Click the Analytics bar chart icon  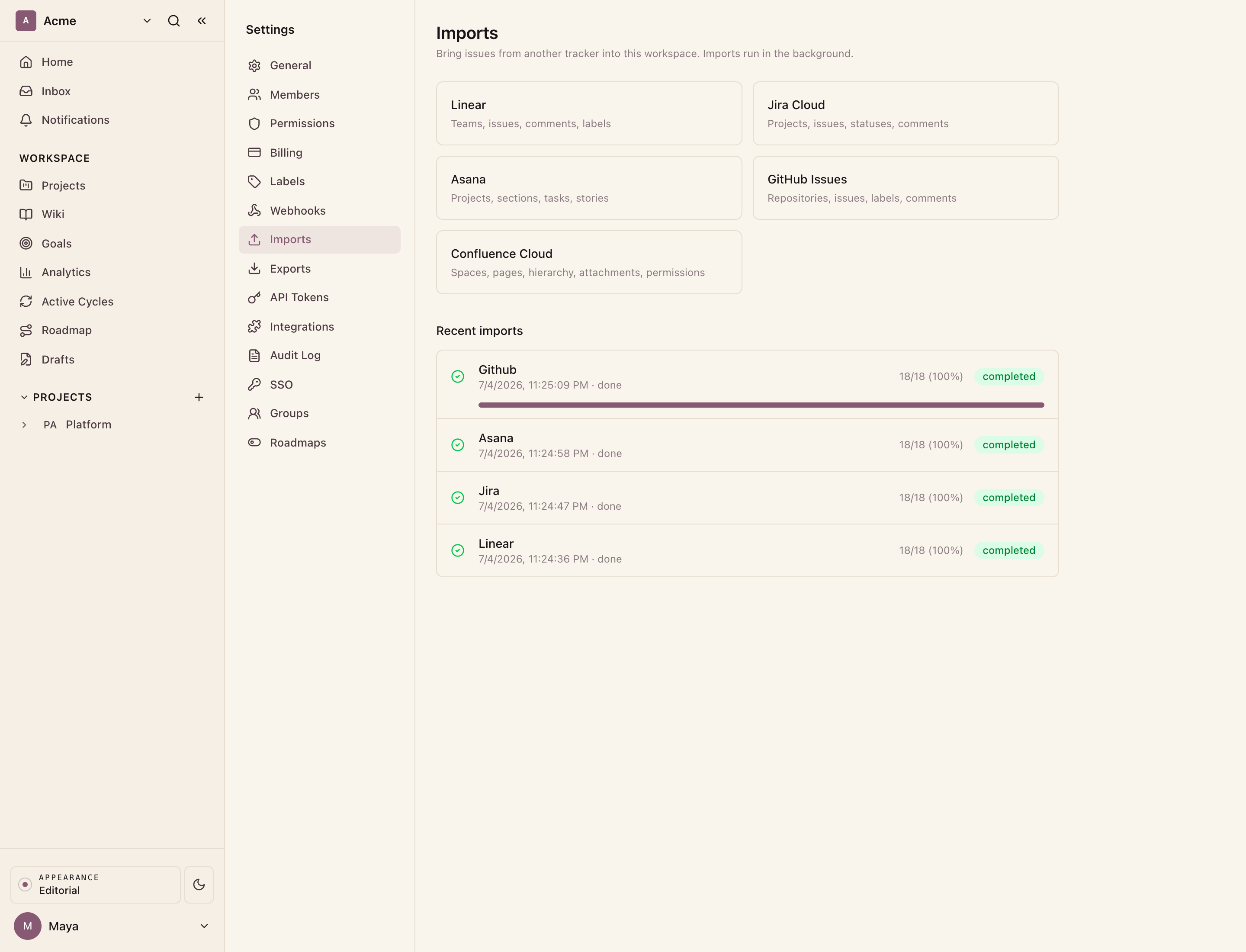coord(26,273)
